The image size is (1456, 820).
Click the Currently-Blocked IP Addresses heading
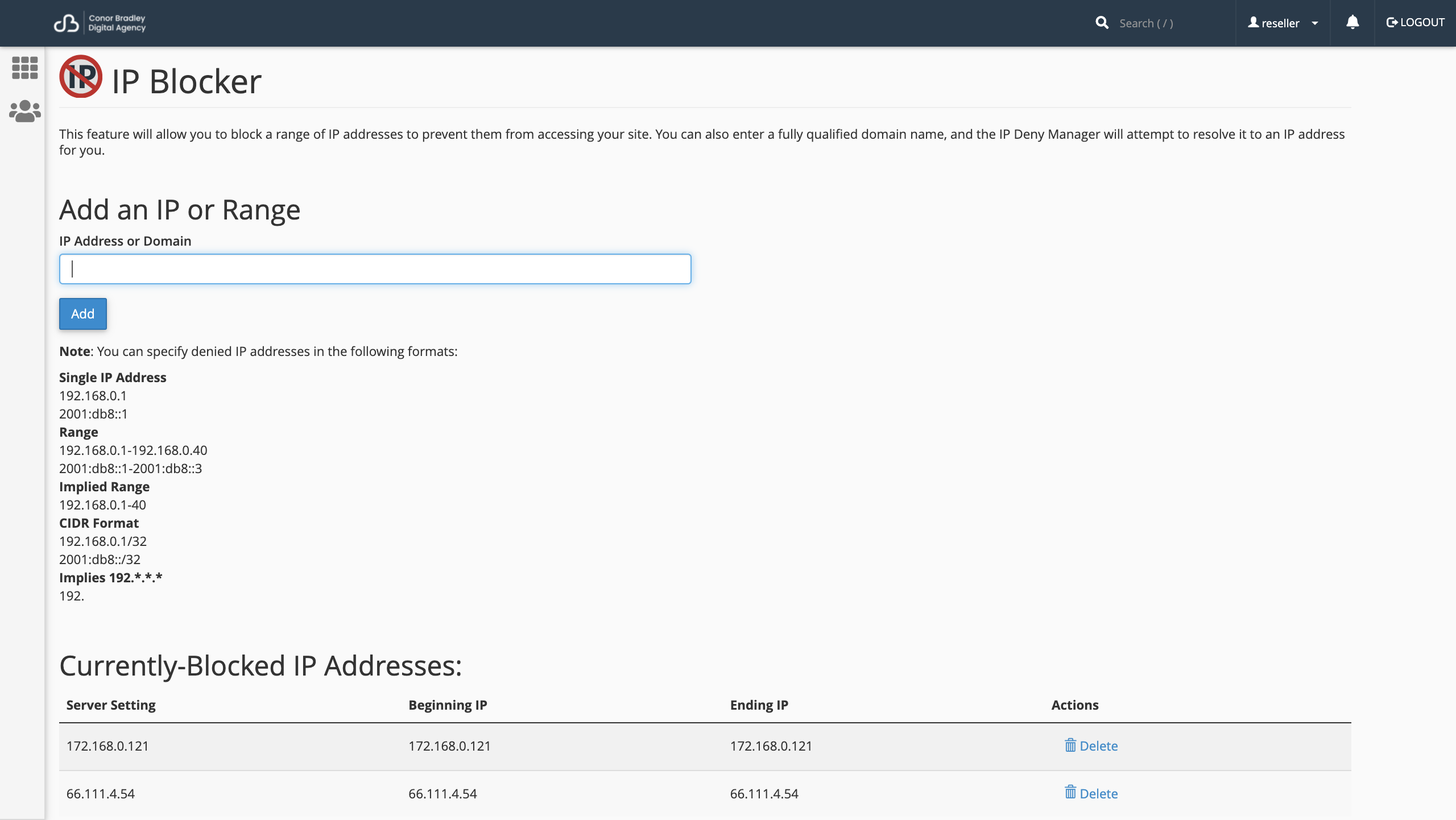(x=260, y=665)
